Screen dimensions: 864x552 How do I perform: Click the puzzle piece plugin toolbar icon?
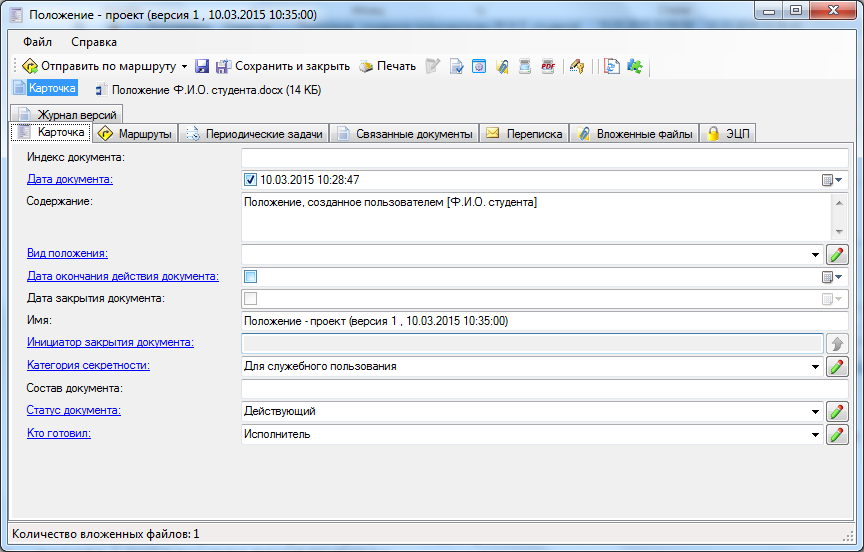pyautogui.click(x=635, y=66)
